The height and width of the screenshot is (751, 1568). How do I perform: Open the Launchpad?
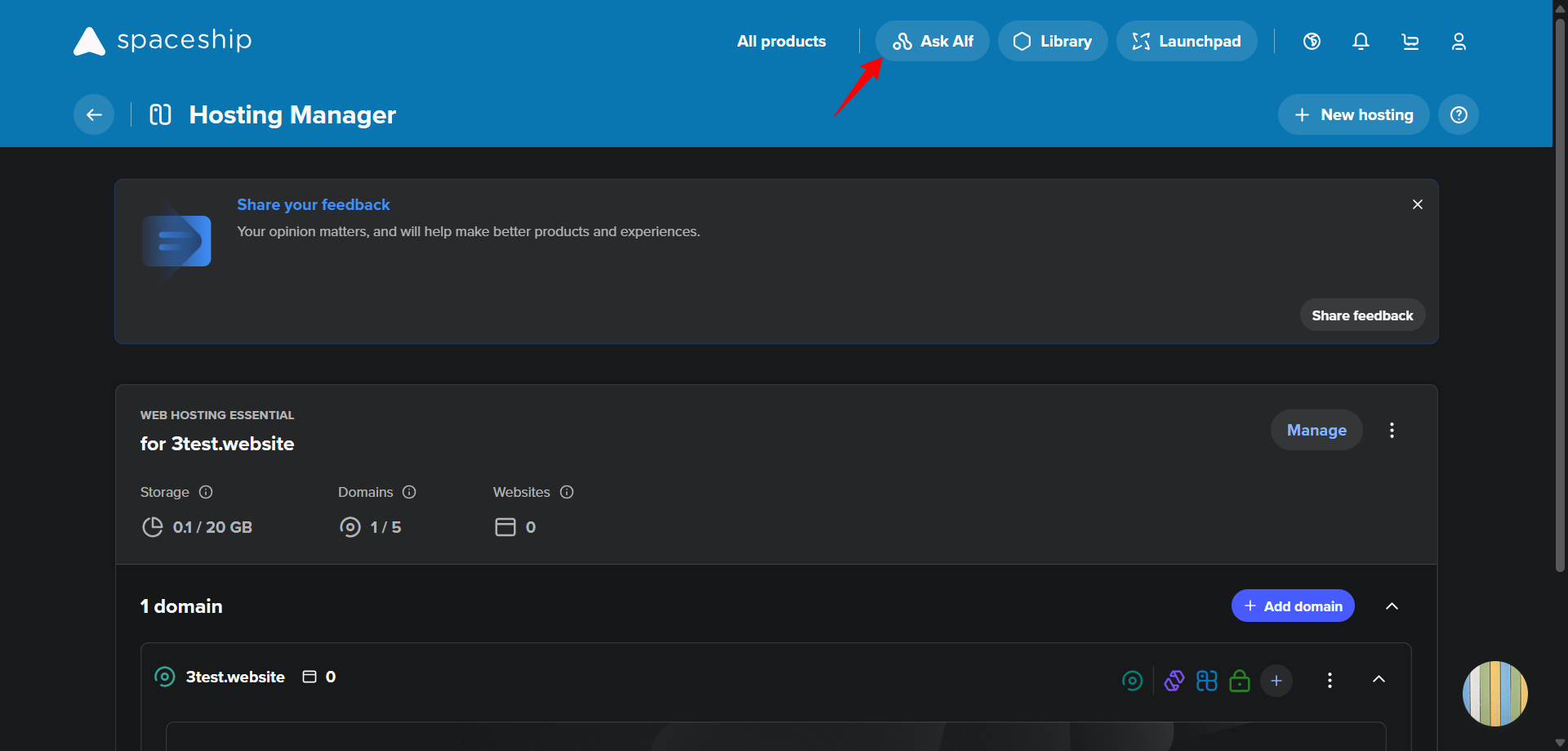(1187, 41)
